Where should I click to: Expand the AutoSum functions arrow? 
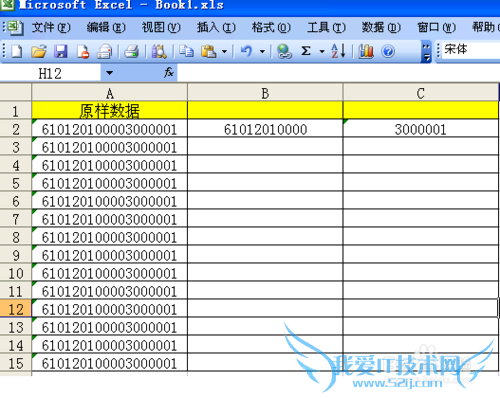322,52
